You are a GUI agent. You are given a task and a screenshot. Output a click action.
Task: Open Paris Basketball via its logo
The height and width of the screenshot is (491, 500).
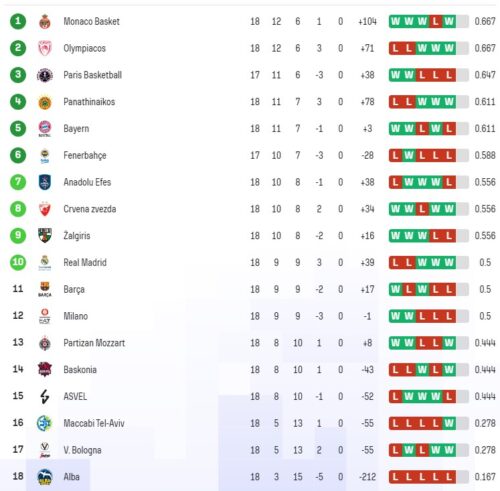point(45,75)
